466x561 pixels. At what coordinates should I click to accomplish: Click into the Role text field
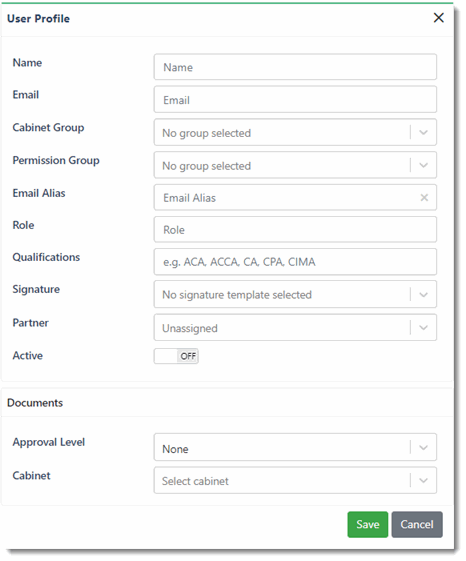(295, 229)
